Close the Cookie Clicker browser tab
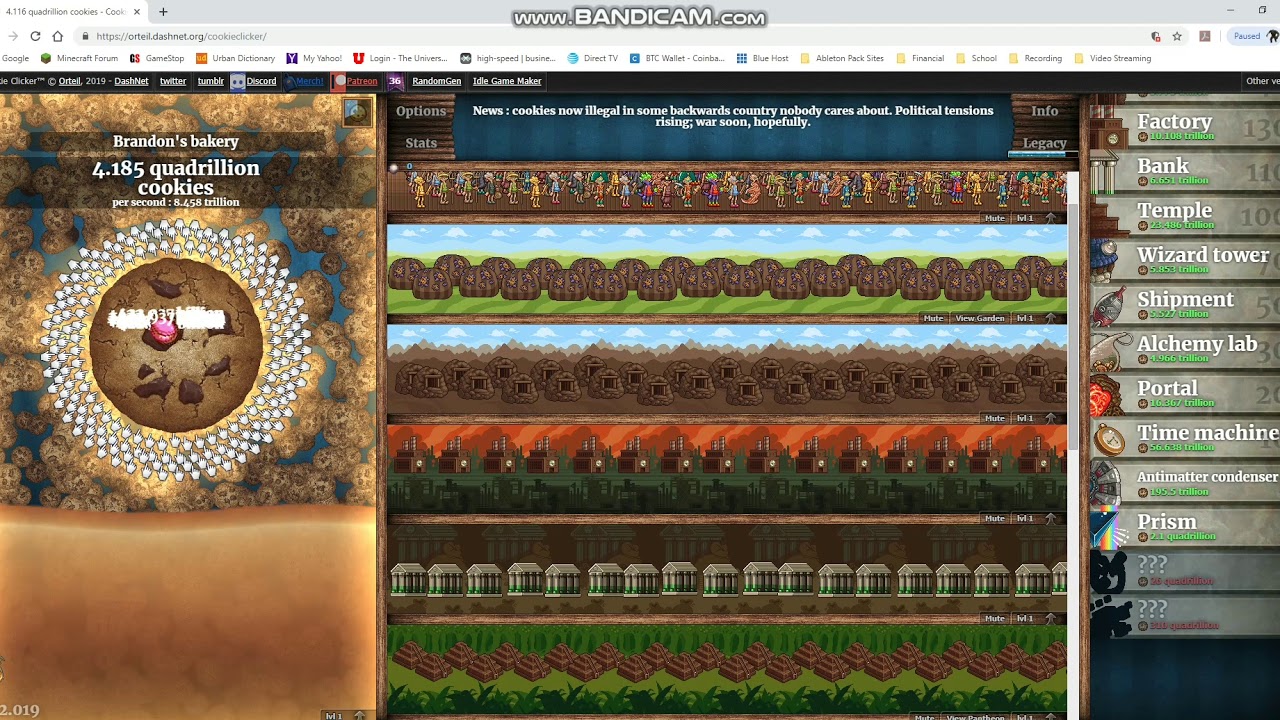Screen dimensions: 1280x720 pyautogui.click(x=137, y=12)
